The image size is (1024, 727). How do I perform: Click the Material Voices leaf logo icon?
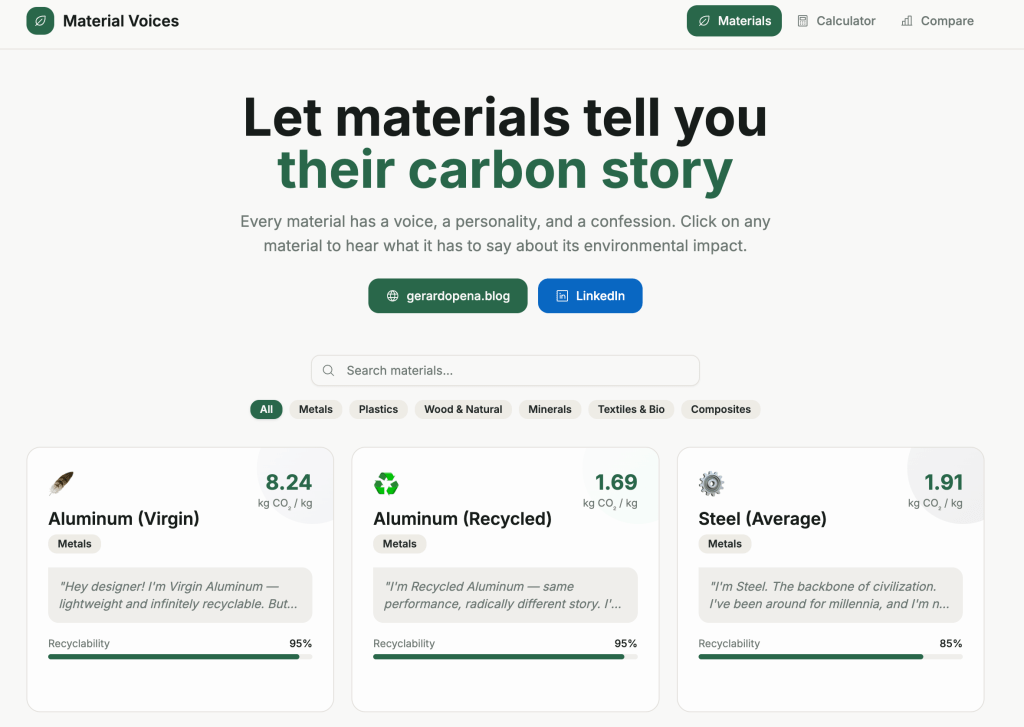click(40, 21)
